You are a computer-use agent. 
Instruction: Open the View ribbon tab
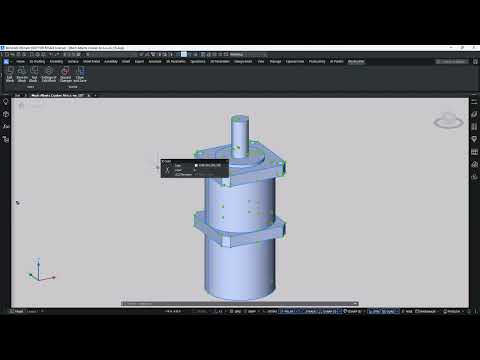261,62
